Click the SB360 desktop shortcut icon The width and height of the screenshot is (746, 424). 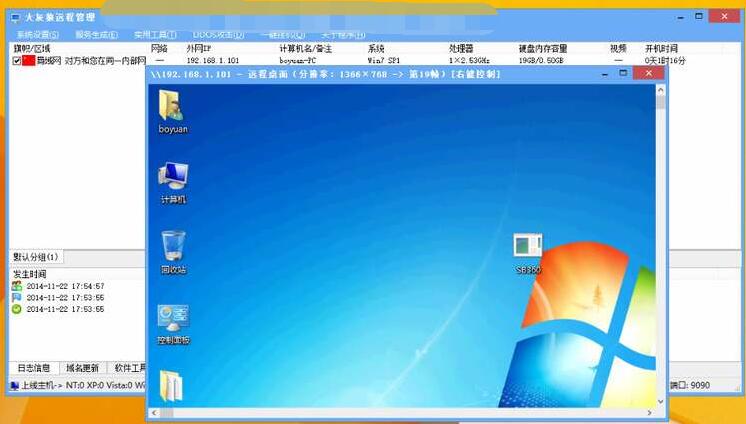pyautogui.click(x=528, y=247)
